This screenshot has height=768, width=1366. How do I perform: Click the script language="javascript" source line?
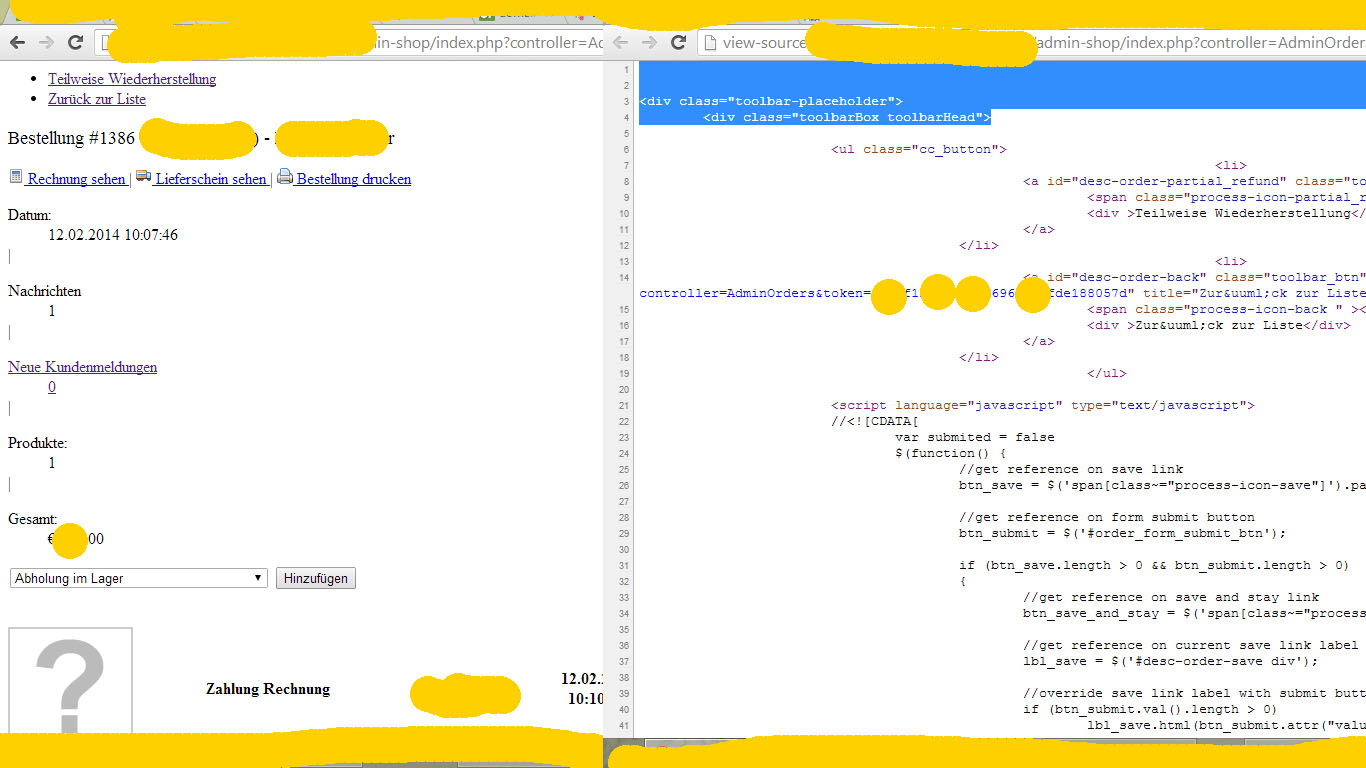pos(1043,405)
